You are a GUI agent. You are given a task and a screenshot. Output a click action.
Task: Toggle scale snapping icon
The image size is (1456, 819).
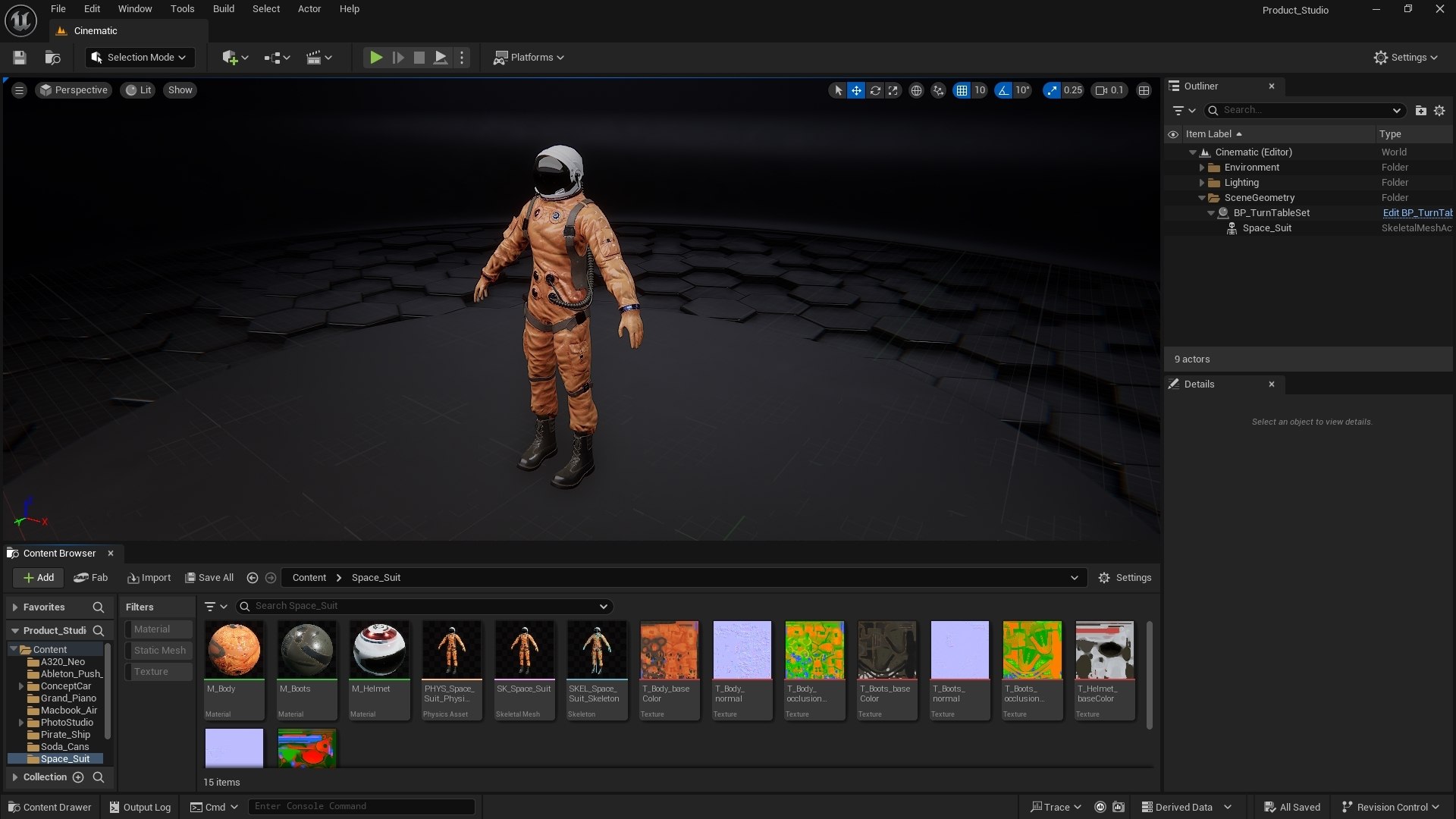click(1051, 90)
